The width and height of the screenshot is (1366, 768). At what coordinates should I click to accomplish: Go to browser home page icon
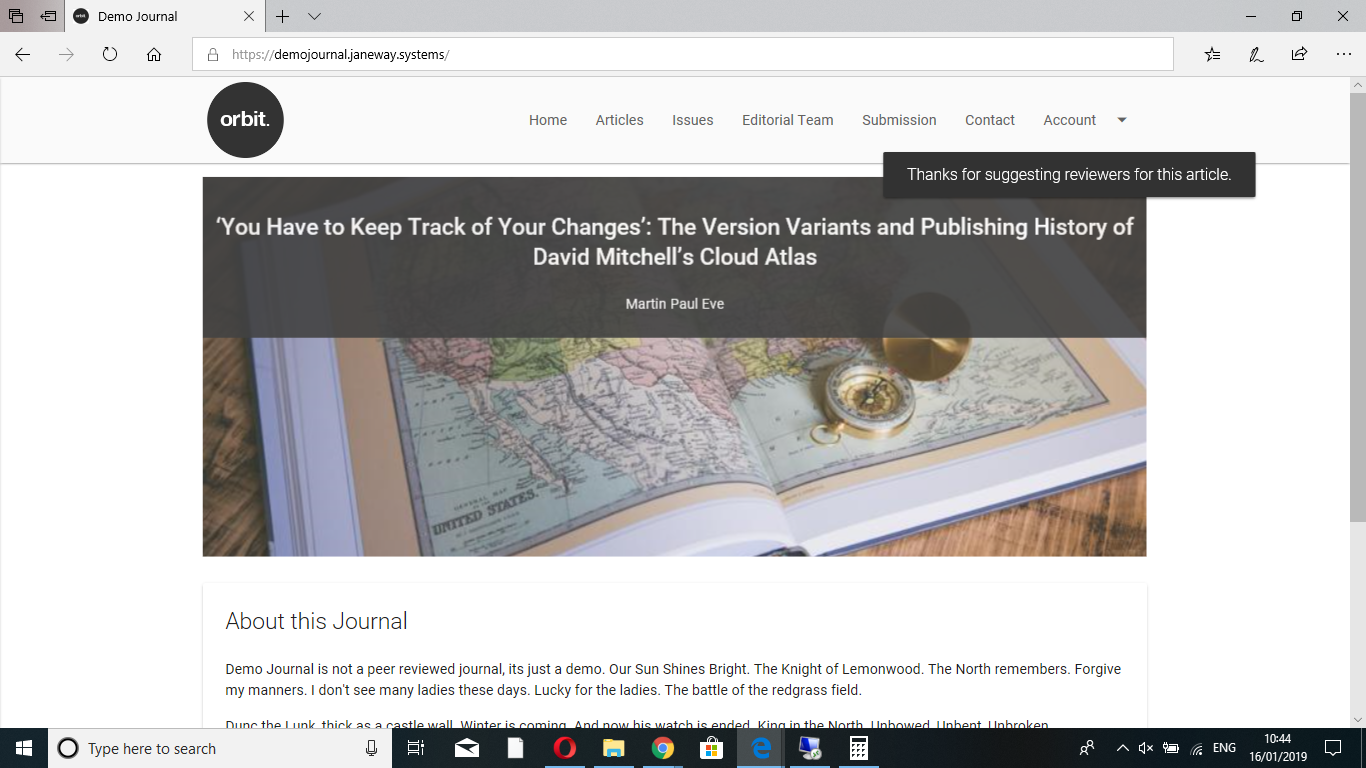[x=154, y=55]
